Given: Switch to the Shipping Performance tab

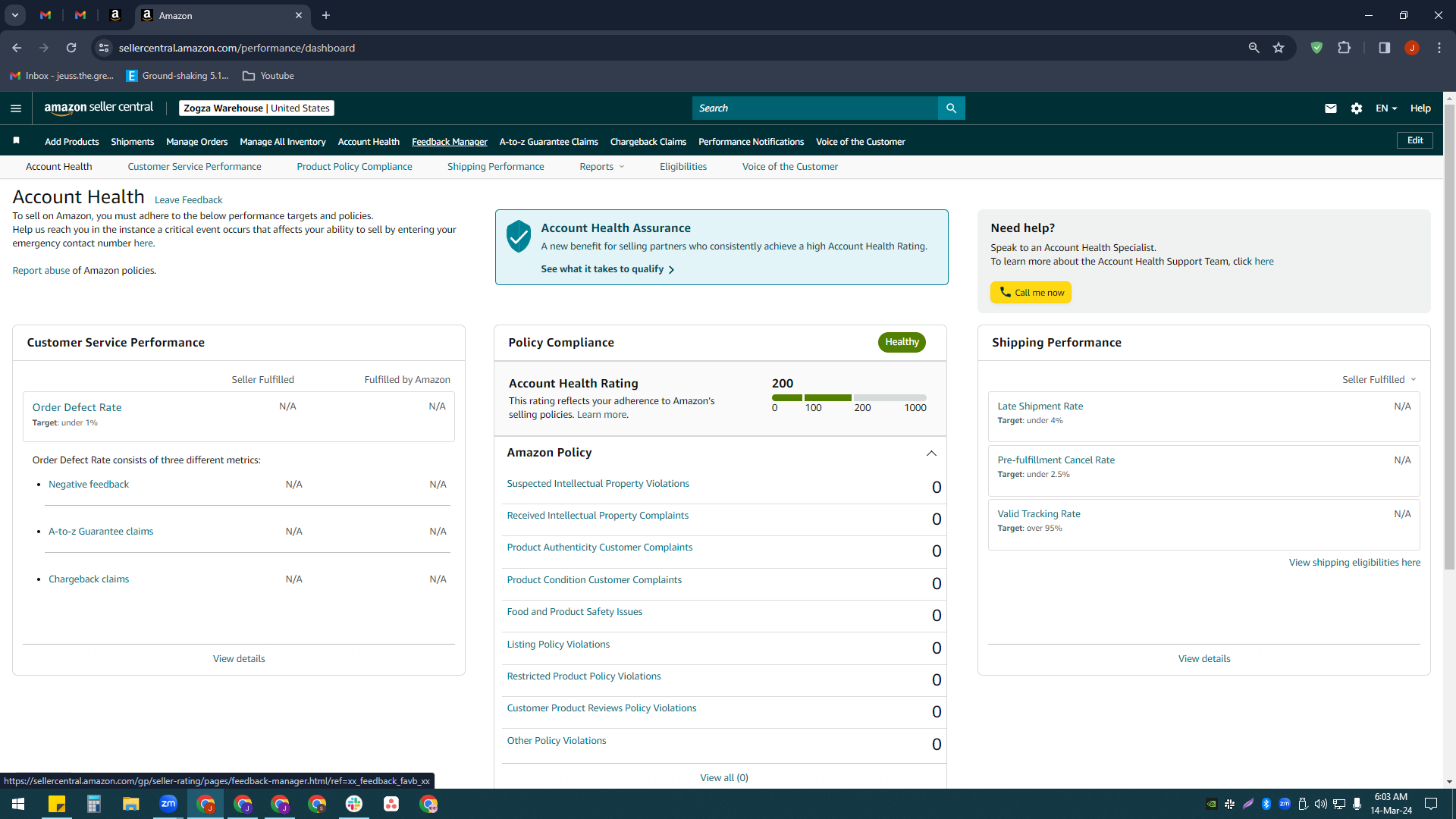Looking at the screenshot, I should point(495,167).
